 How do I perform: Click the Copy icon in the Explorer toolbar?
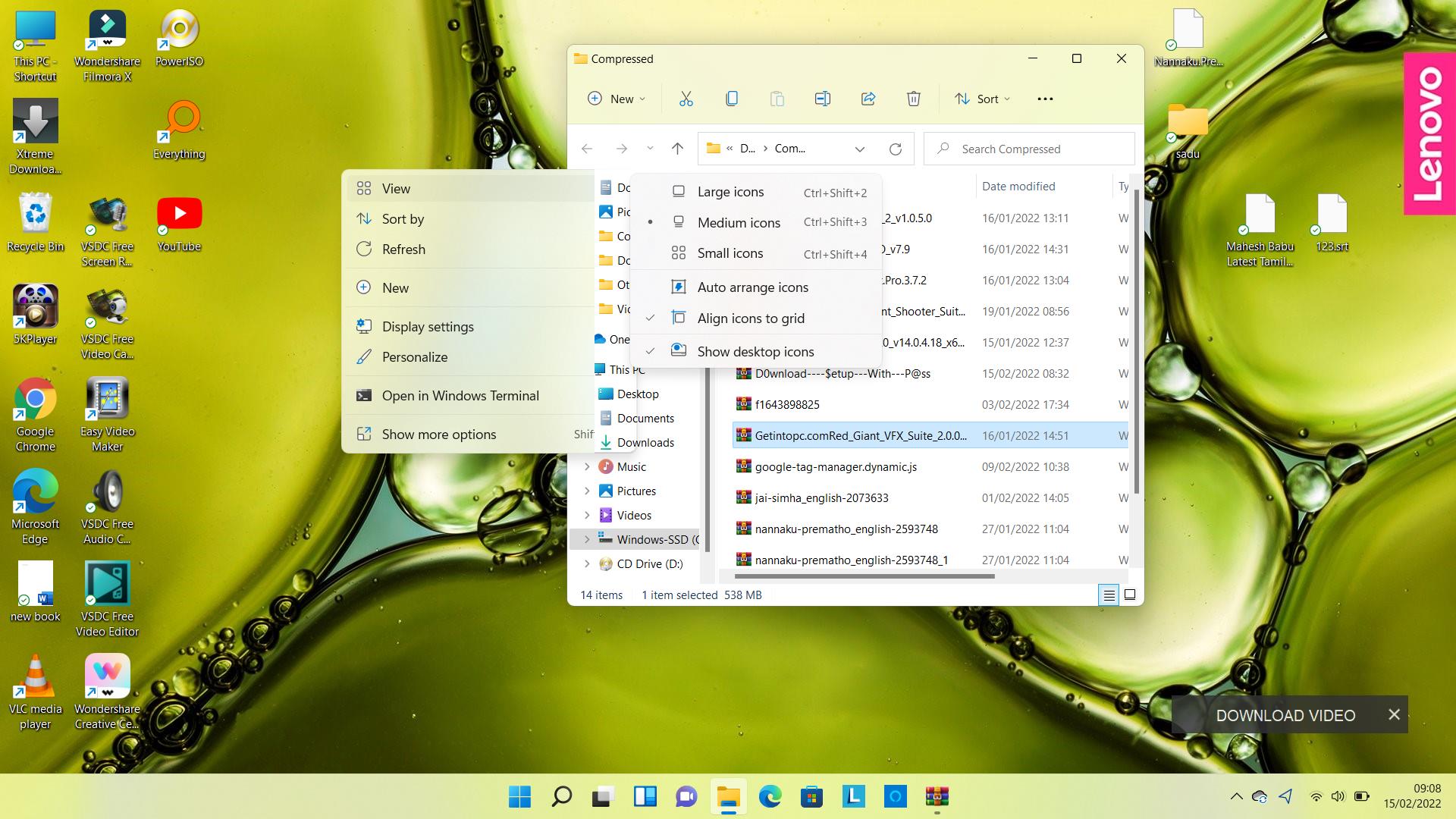click(732, 99)
